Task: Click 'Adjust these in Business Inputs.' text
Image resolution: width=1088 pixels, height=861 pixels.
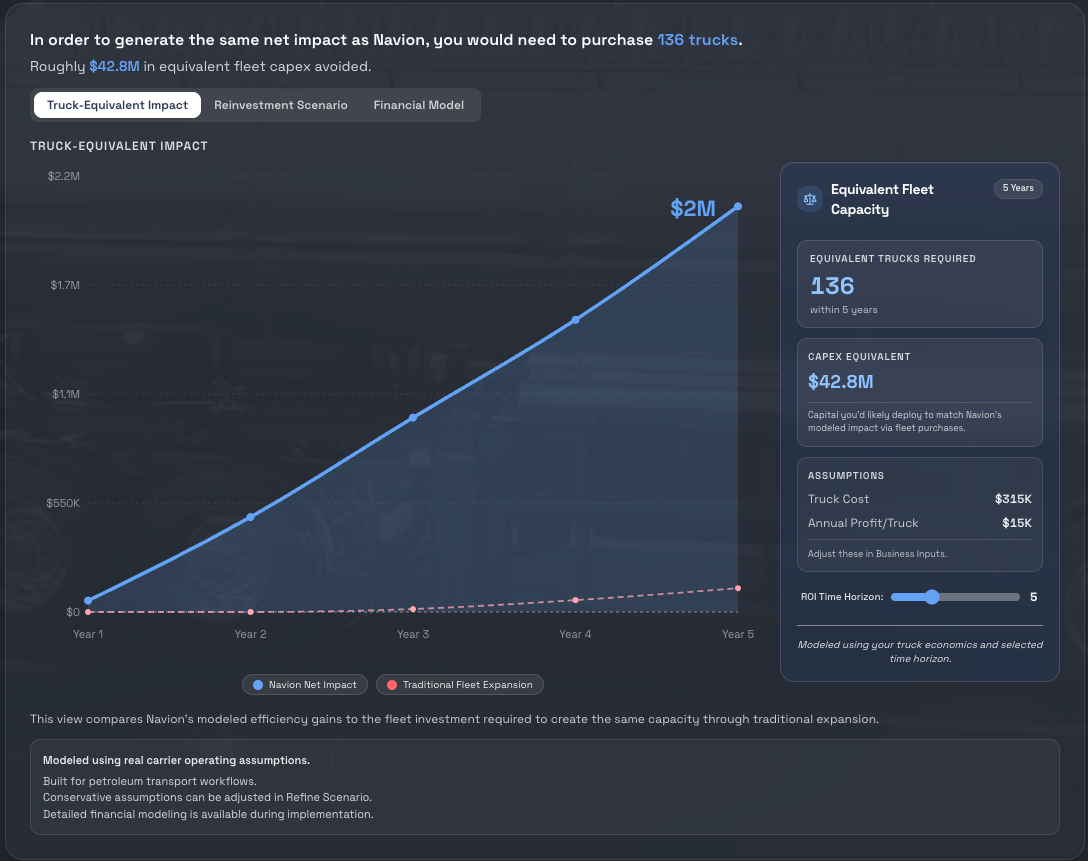Action: [x=877, y=554]
